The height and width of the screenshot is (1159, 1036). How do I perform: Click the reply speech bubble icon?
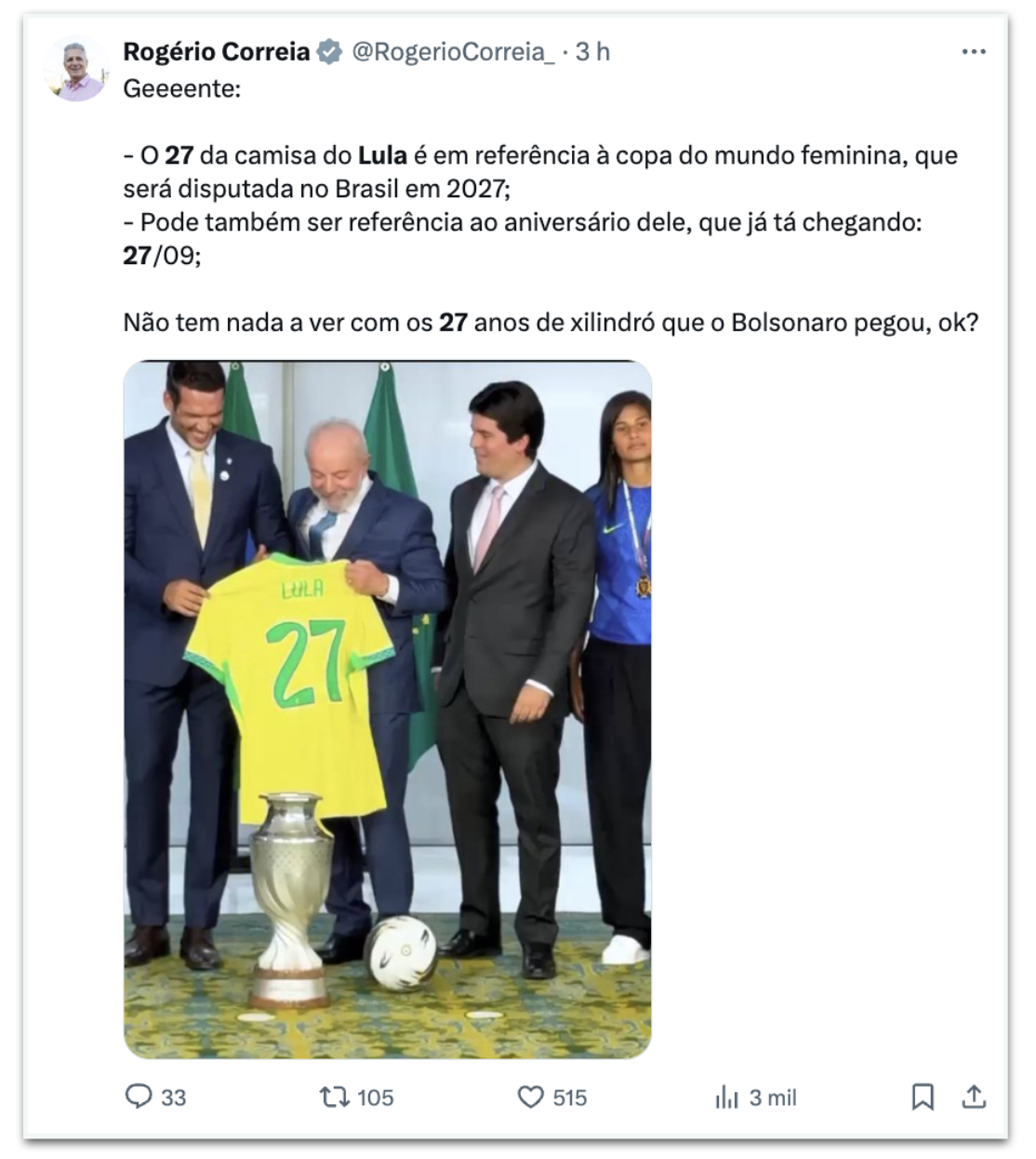[x=138, y=1097]
